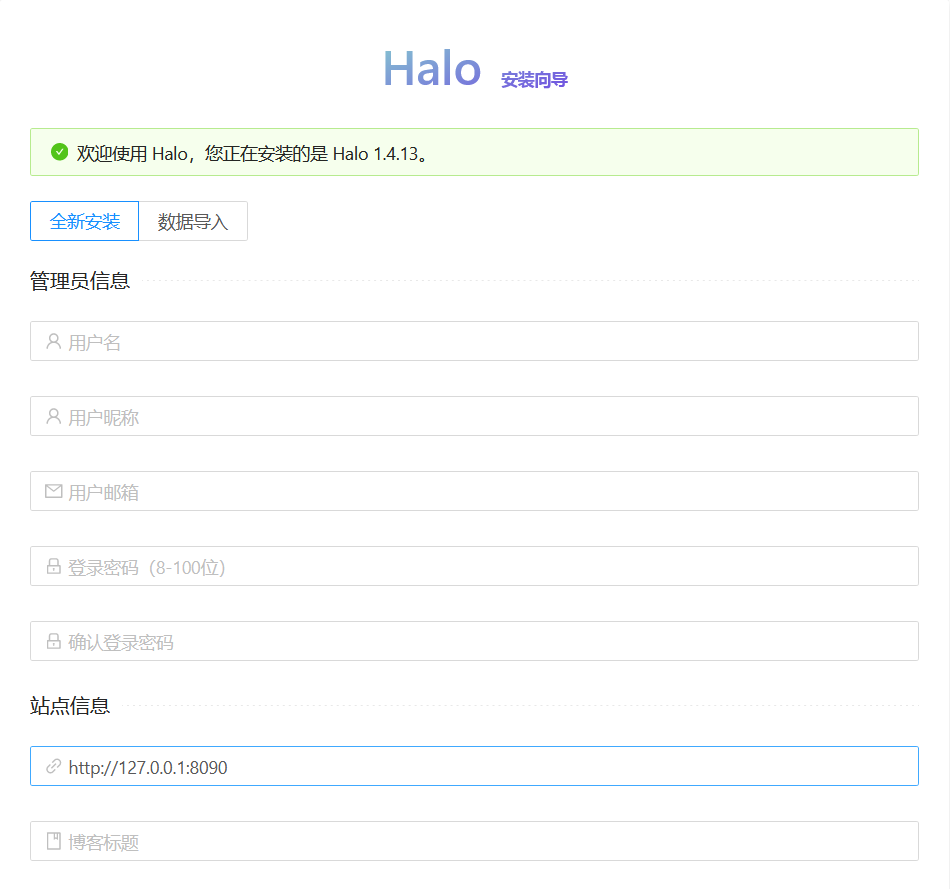
Task: Focus the 登录密码 (8-100位) field
Action: [474, 566]
